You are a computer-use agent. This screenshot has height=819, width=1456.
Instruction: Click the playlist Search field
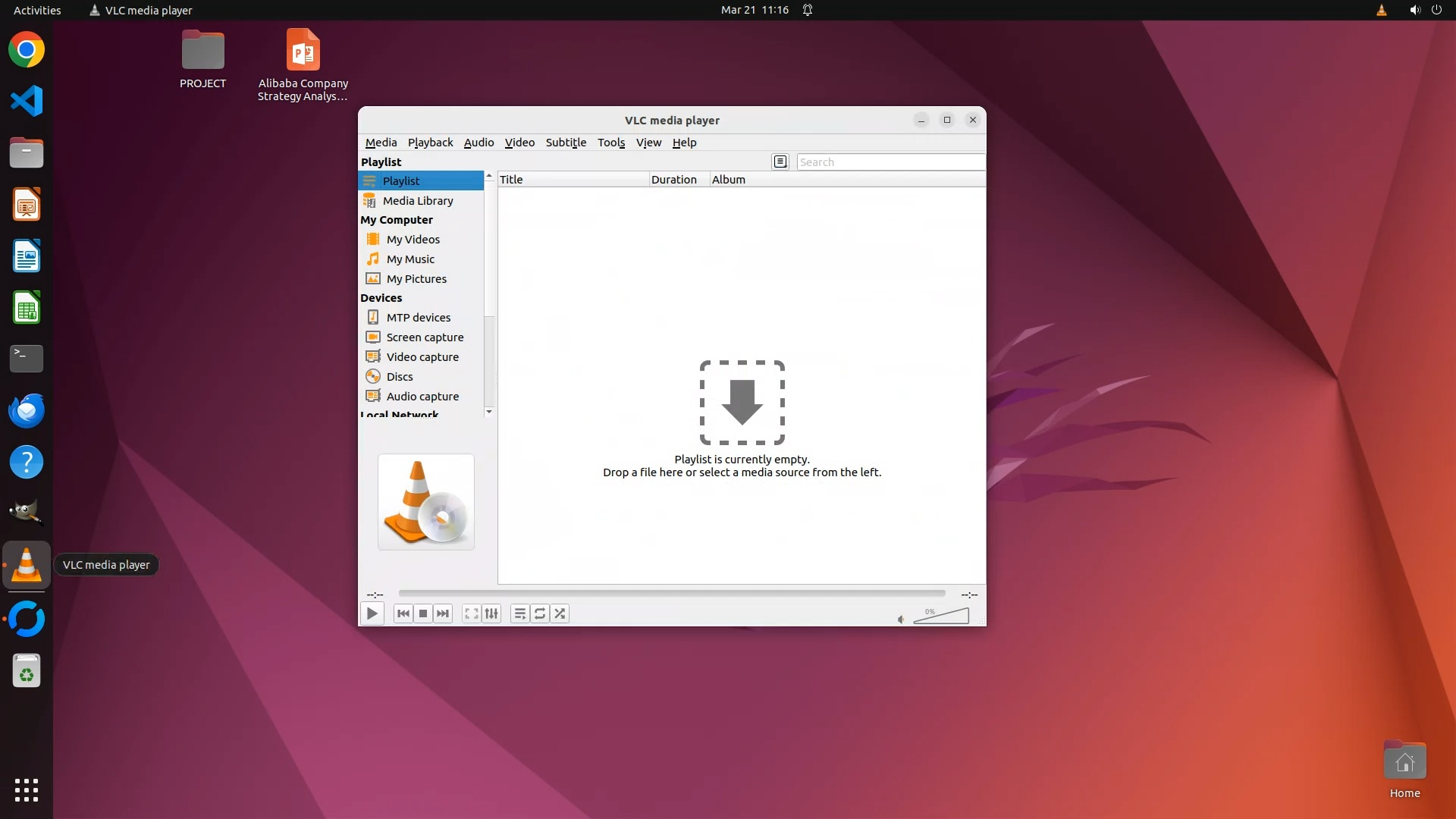coord(890,162)
